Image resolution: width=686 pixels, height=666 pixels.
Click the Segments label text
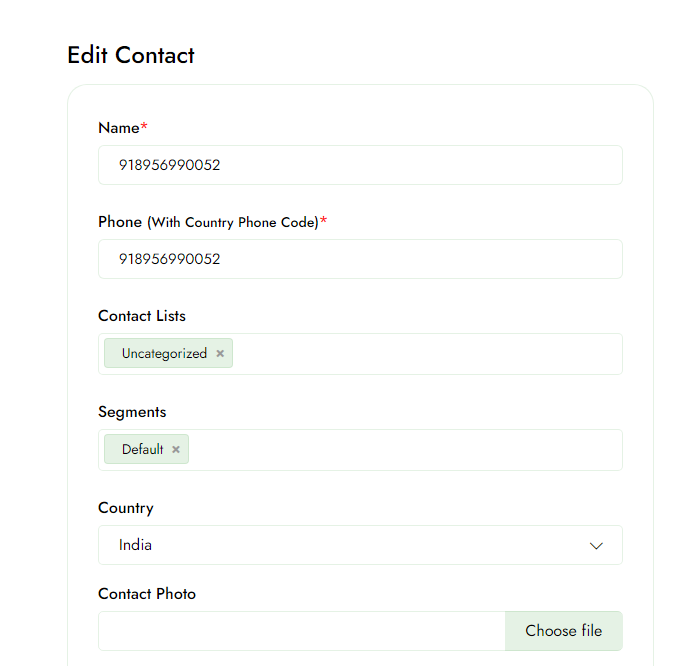tap(132, 412)
